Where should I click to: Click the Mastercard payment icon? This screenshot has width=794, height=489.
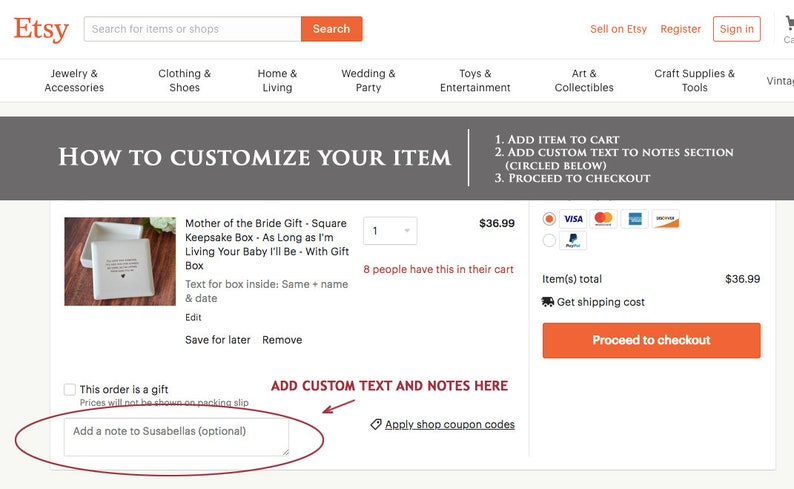click(x=603, y=219)
